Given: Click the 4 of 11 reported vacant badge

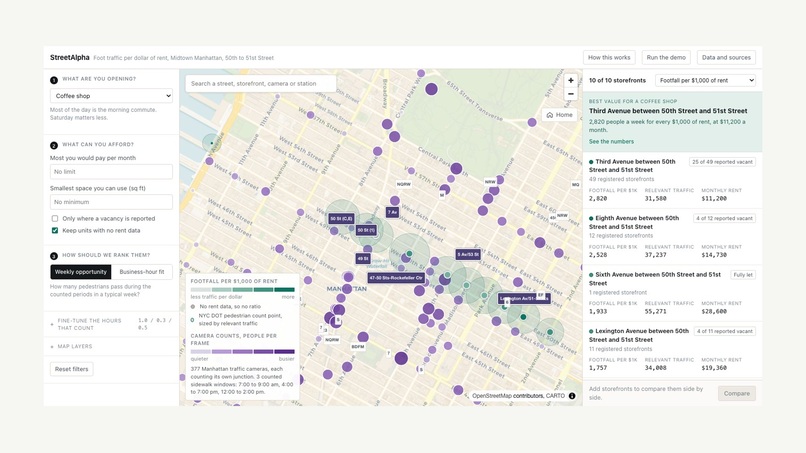Looking at the screenshot, I should coord(724,332).
